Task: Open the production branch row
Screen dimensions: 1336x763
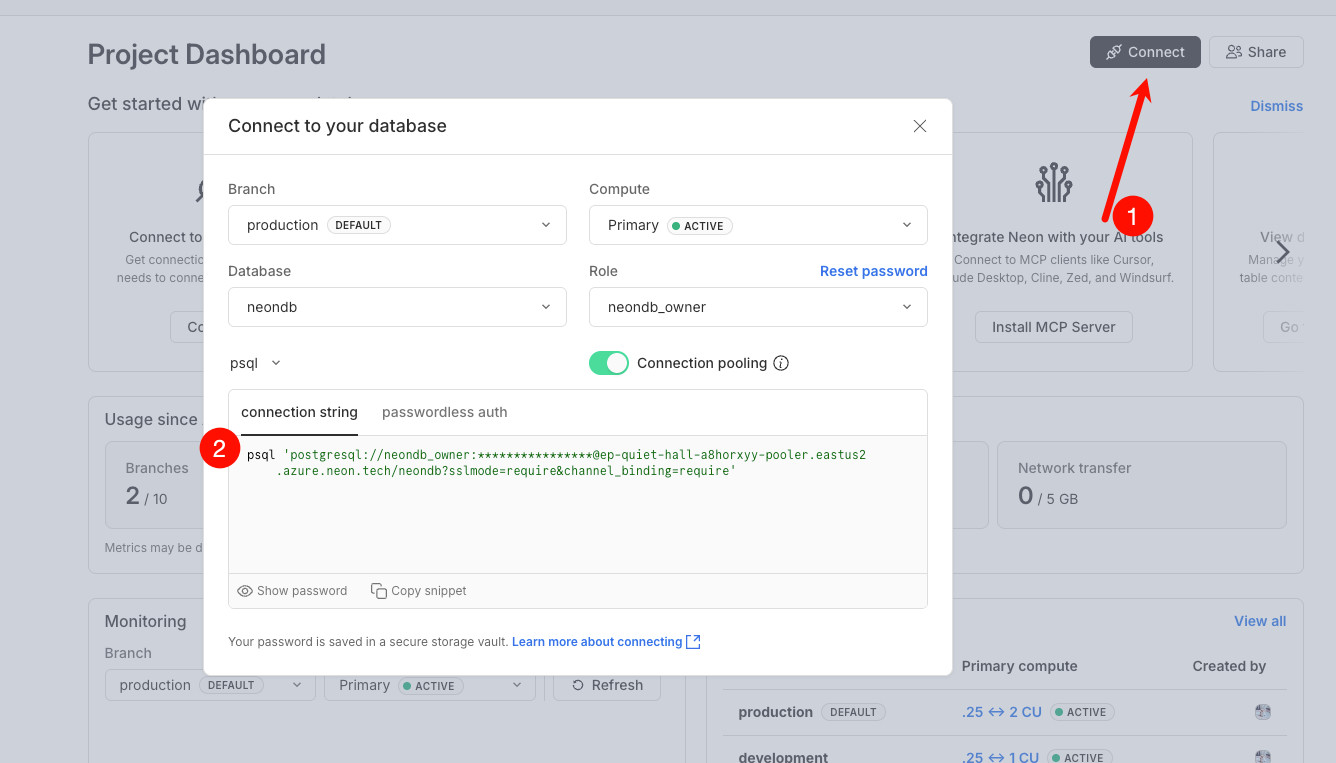Action: [x=1005, y=712]
